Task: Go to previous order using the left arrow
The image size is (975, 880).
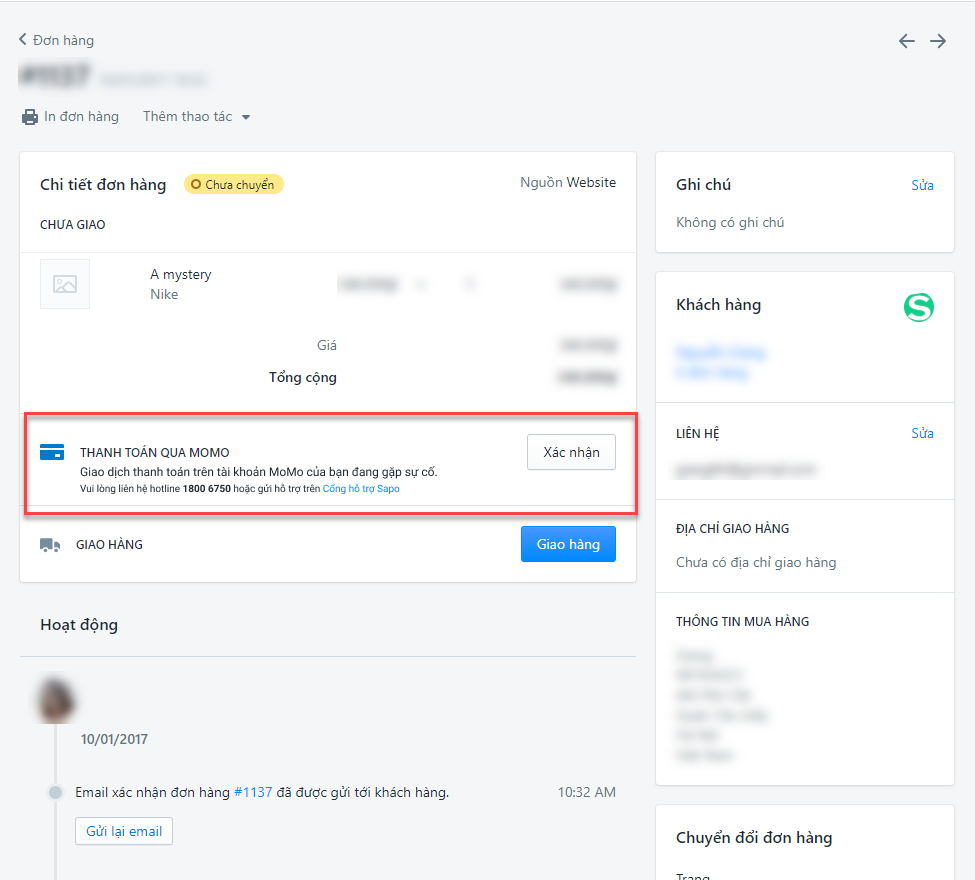Action: click(x=906, y=41)
